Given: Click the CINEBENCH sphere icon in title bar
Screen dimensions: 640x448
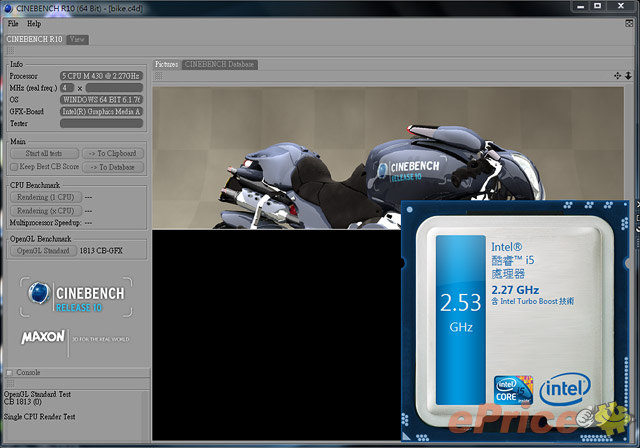Looking at the screenshot, I should coord(7,8).
